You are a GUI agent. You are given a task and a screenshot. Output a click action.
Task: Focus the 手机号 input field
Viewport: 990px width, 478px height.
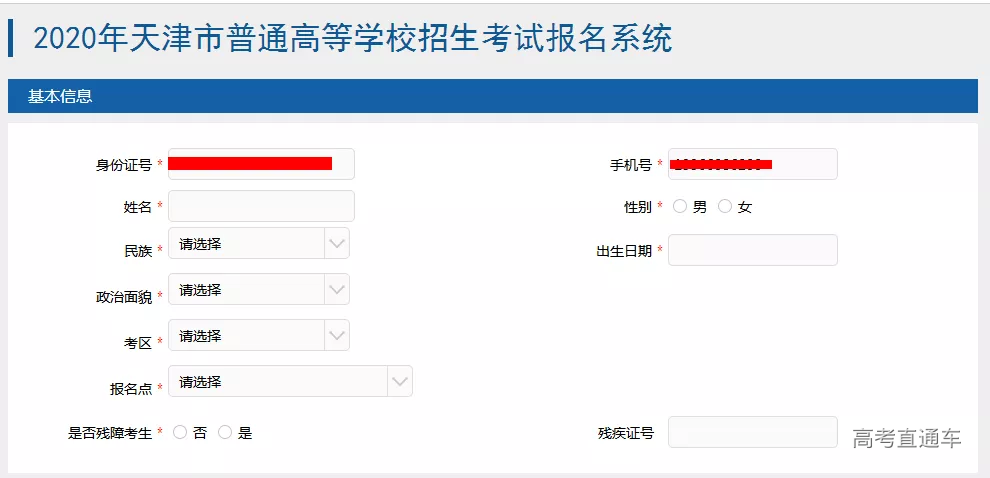(x=752, y=164)
